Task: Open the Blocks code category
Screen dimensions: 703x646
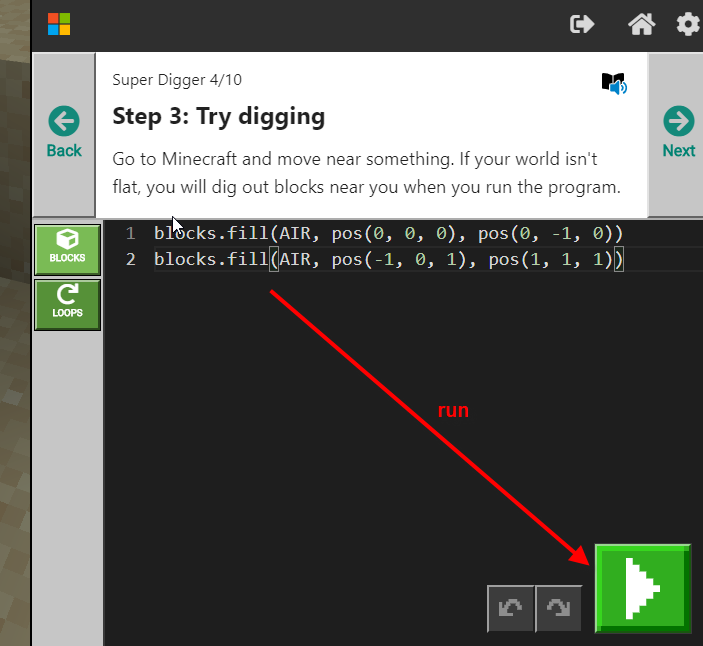Action: tap(68, 248)
